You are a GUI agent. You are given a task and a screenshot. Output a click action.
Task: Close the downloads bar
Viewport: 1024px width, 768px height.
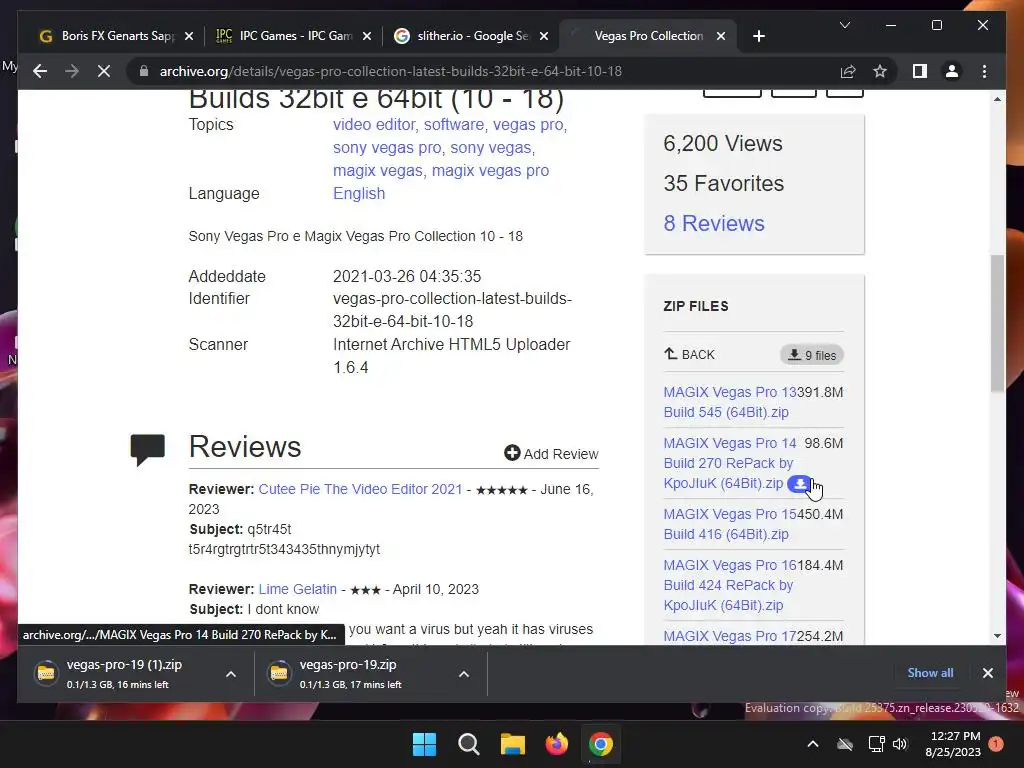click(x=987, y=673)
